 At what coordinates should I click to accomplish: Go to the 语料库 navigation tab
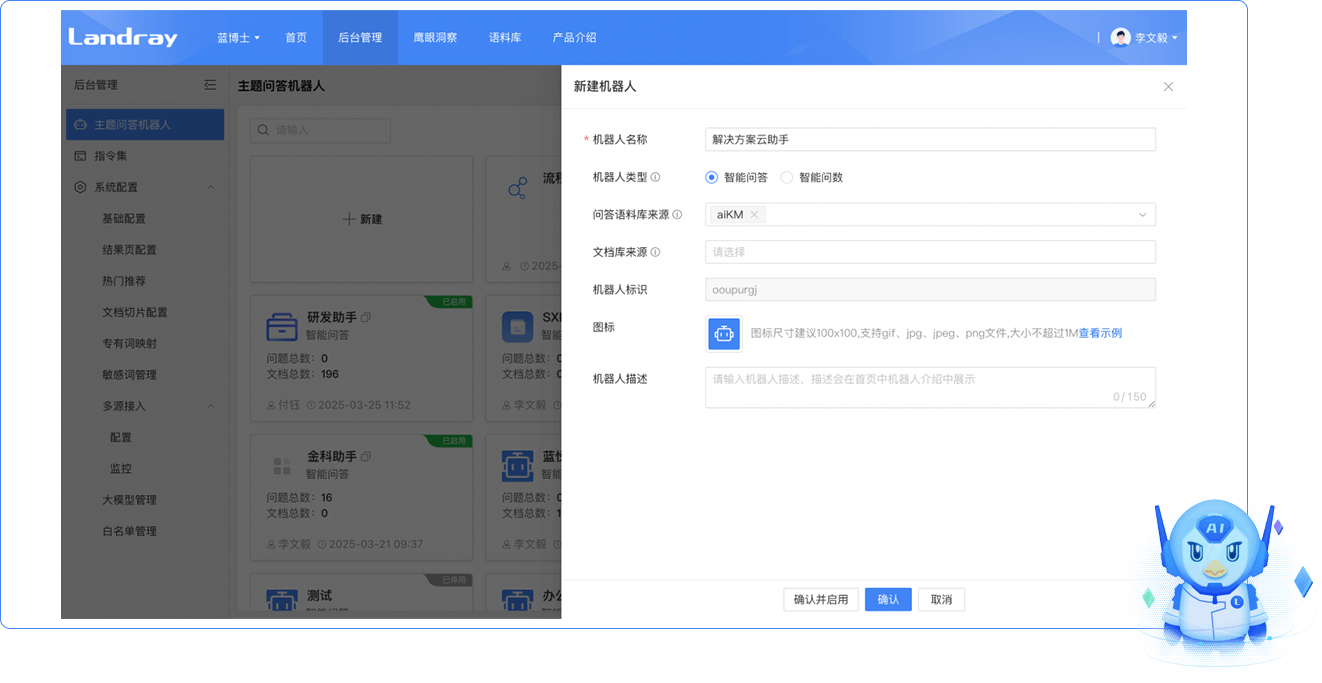(x=505, y=37)
